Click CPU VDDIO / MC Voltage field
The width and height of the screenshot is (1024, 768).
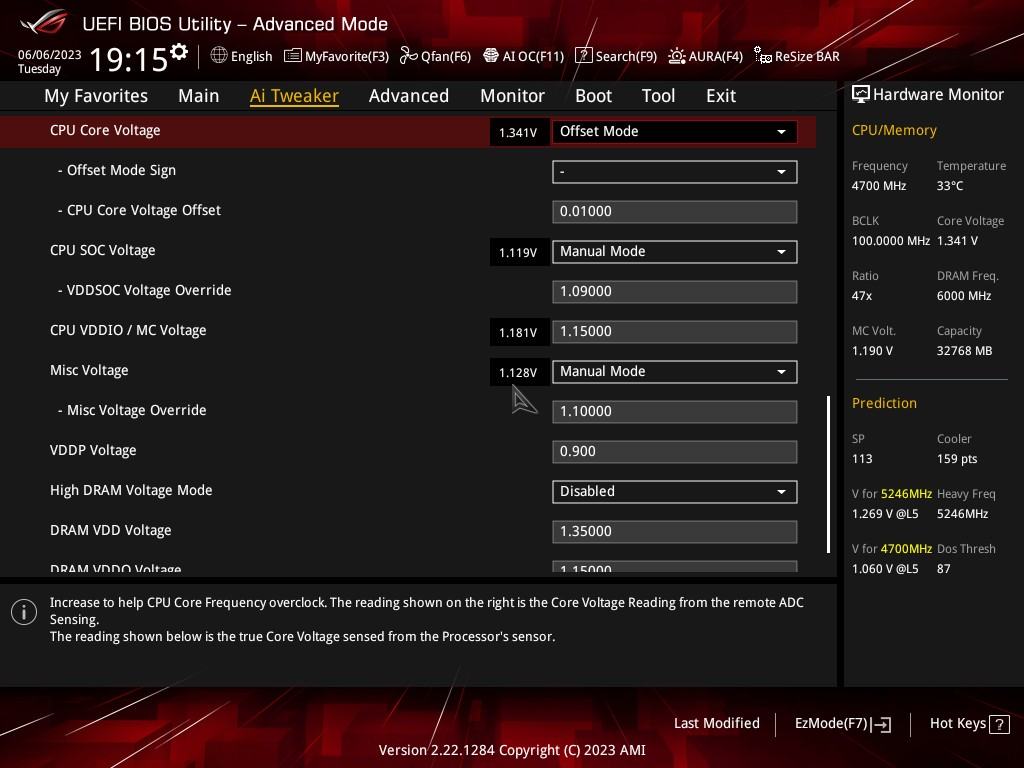click(x=674, y=332)
